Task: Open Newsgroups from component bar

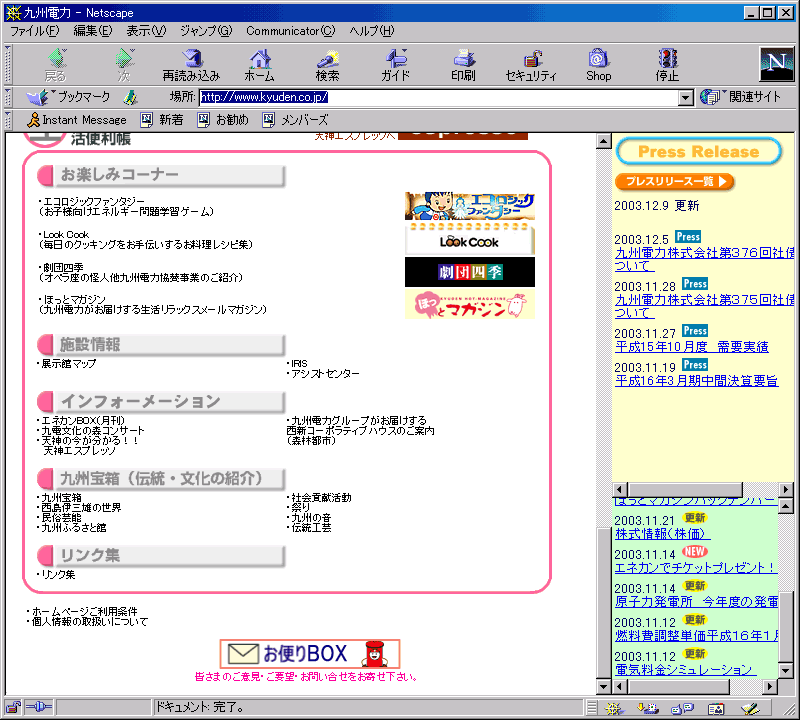Action: [x=682, y=708]
